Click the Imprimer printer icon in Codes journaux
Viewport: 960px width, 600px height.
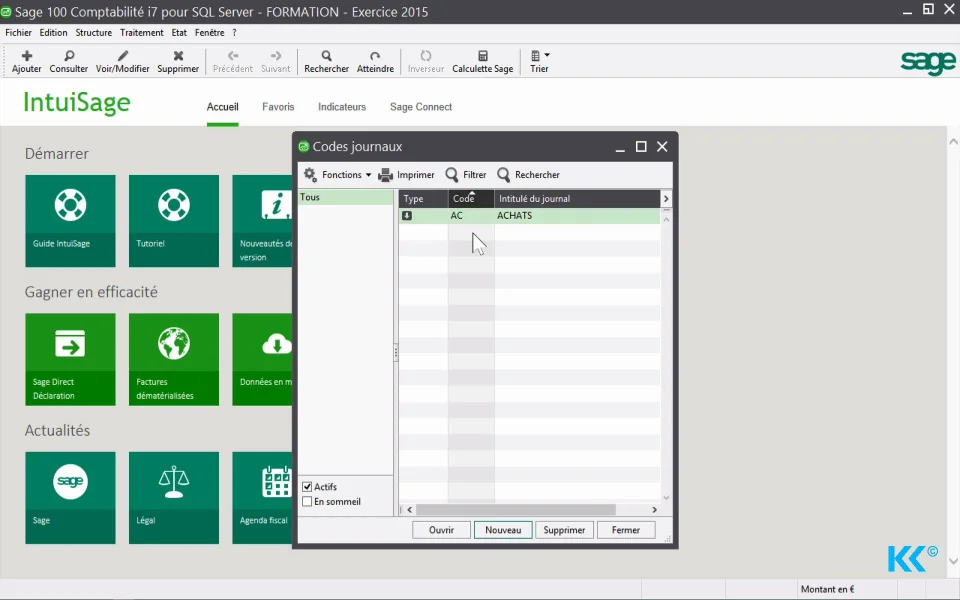tap(385, 175)
